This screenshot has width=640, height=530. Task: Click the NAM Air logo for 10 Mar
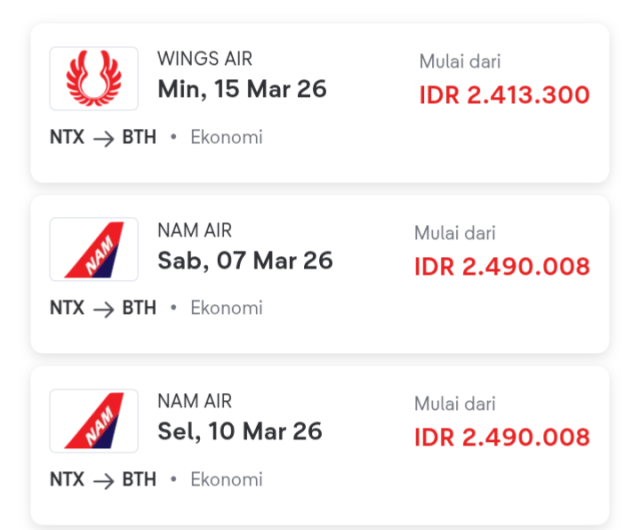[x=94, y=420]
